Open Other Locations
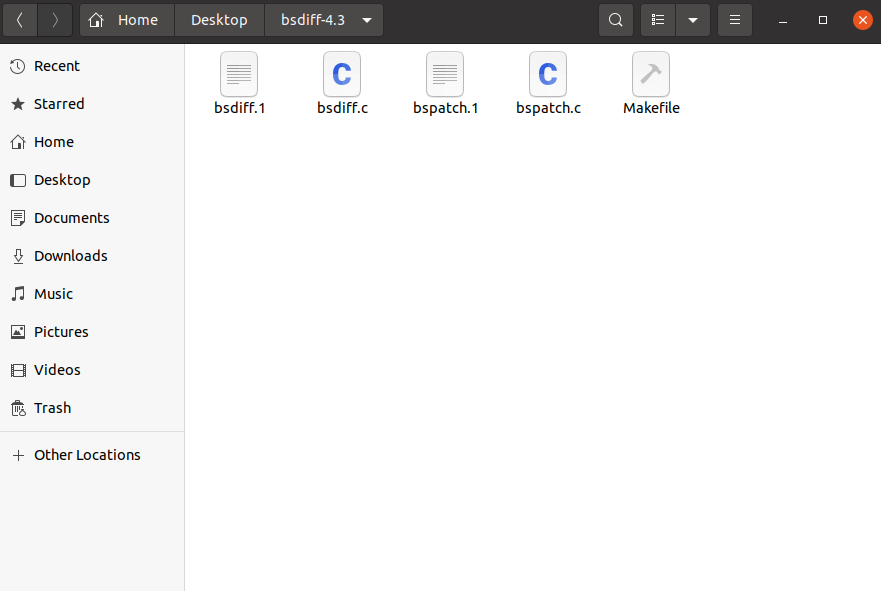The image size is (881, 591). pos(87,455)
